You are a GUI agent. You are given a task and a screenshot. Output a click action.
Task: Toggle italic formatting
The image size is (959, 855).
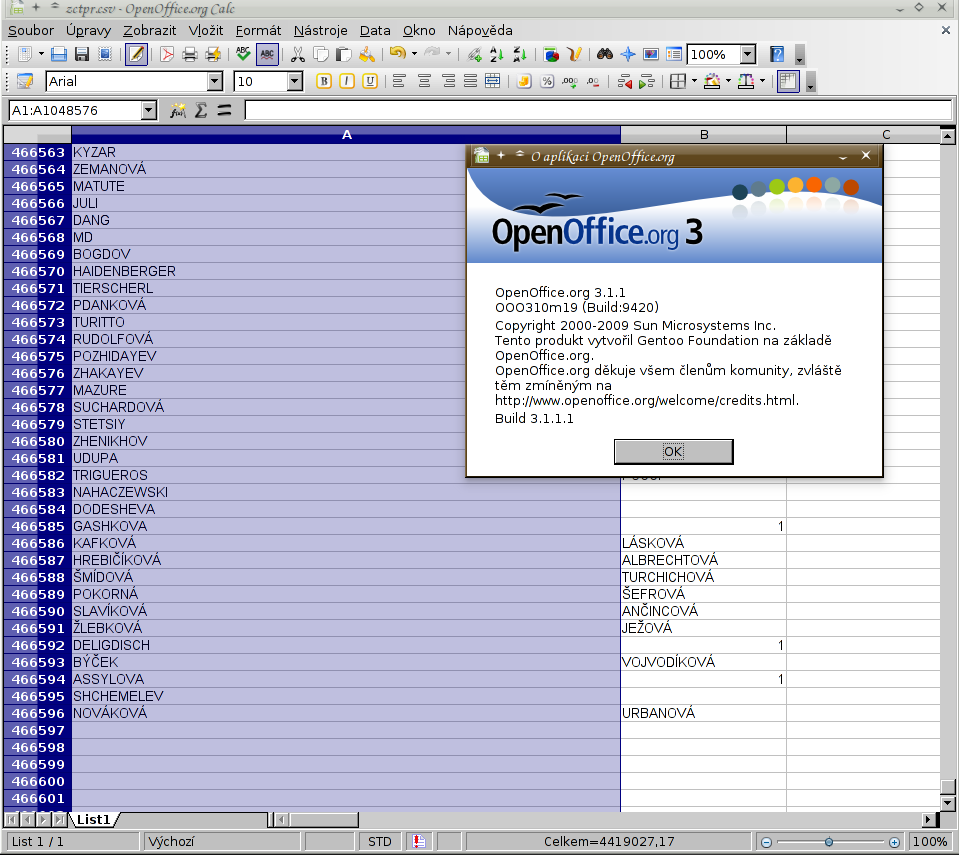[347, 81]
